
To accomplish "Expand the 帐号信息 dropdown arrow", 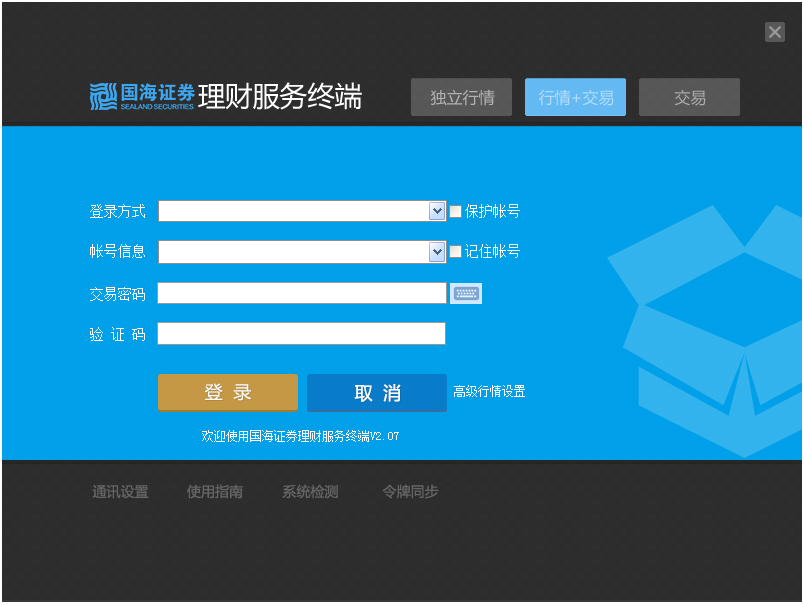I will [437, 252].
